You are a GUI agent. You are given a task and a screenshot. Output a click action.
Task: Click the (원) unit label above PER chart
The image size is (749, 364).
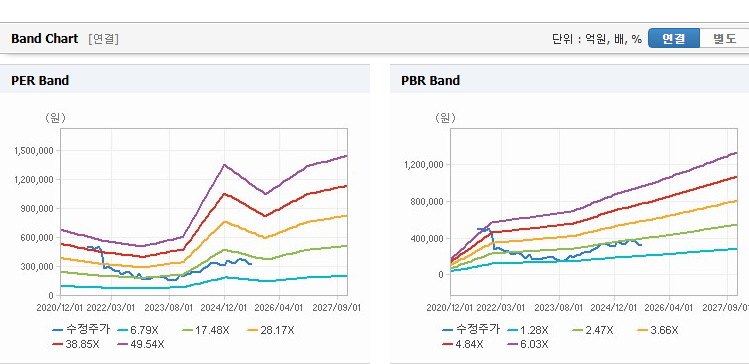point(55,118)
